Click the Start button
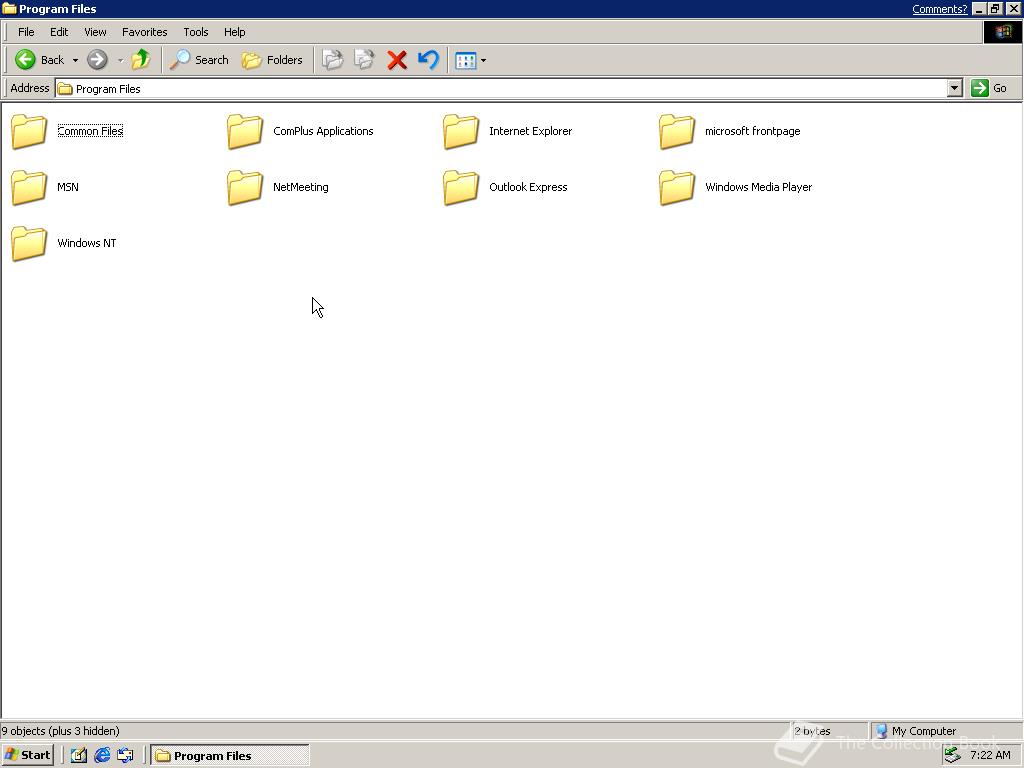This screenshot has height=768, width=1024. (x=27, y=755)
